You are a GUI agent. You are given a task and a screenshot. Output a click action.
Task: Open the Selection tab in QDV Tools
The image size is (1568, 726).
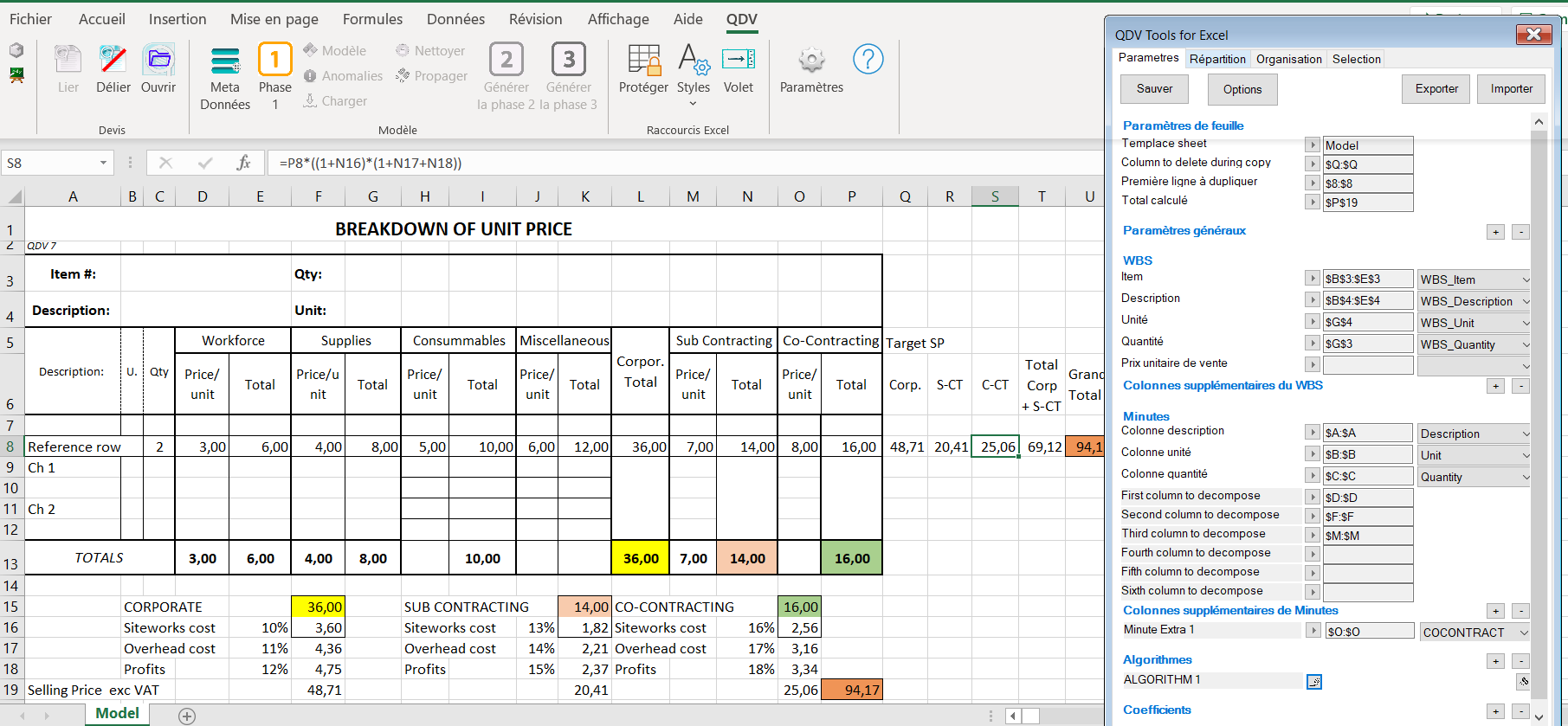coord(1357,59)
